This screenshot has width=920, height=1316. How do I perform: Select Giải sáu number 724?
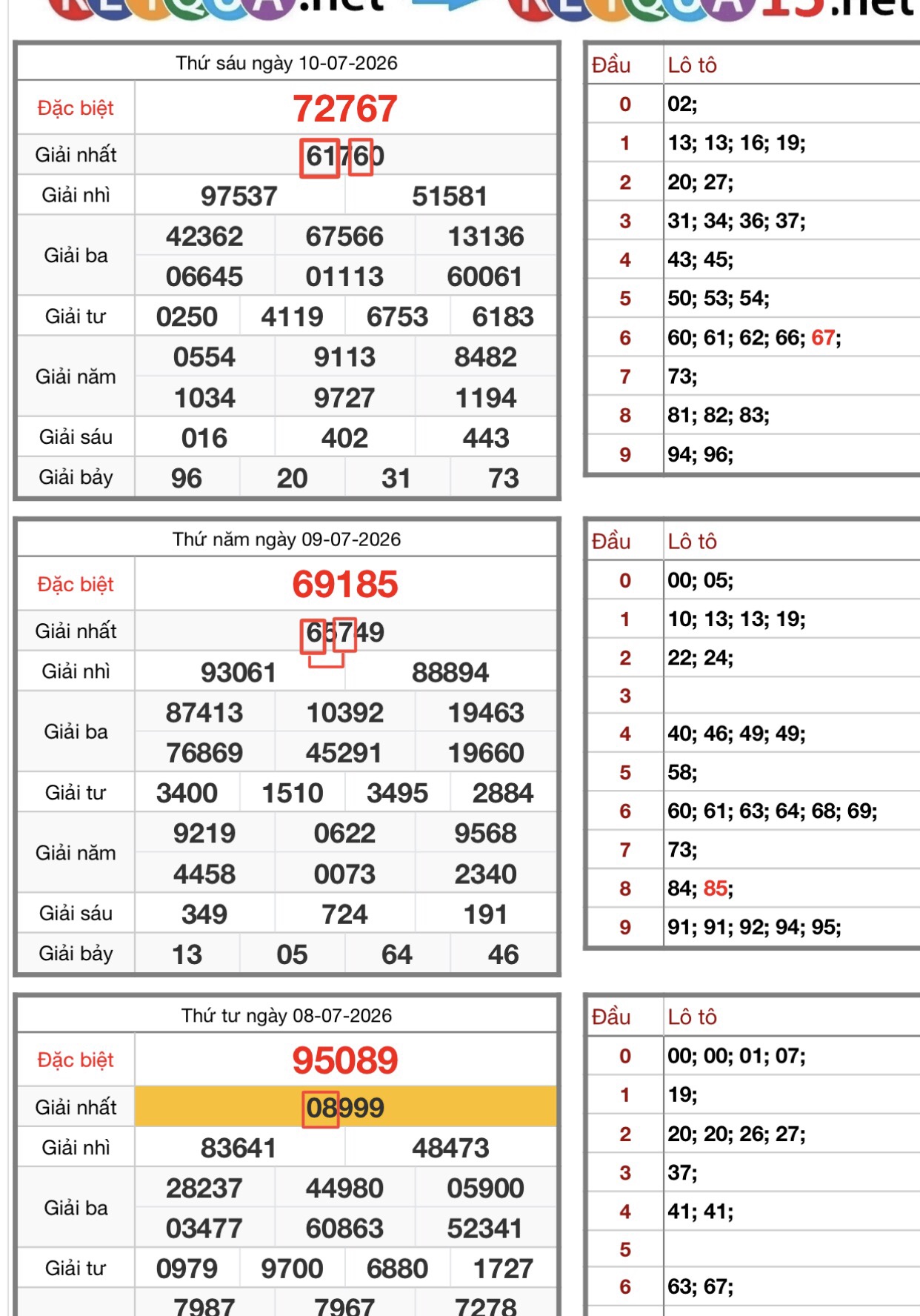[x=345, y=914]
